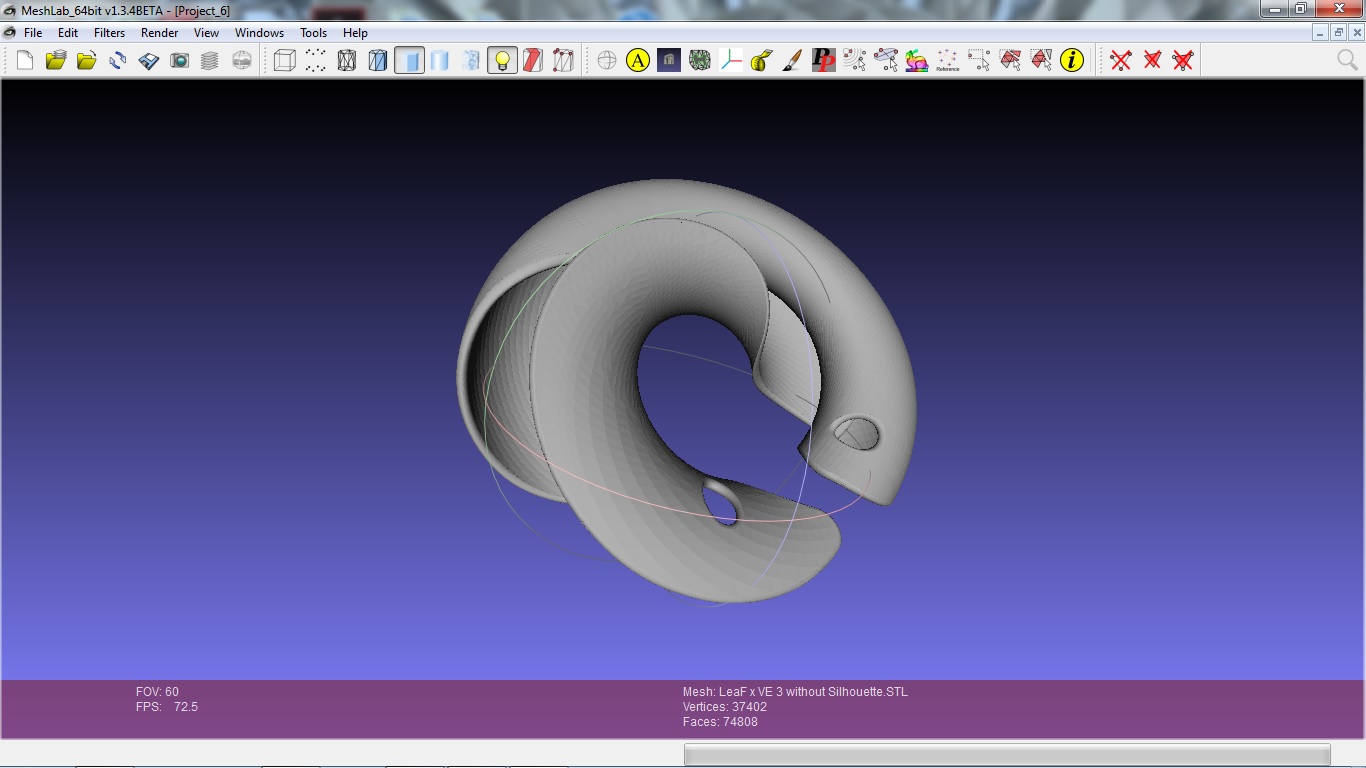
Task: Open the Render menu
Action: (x=160, y=33)
